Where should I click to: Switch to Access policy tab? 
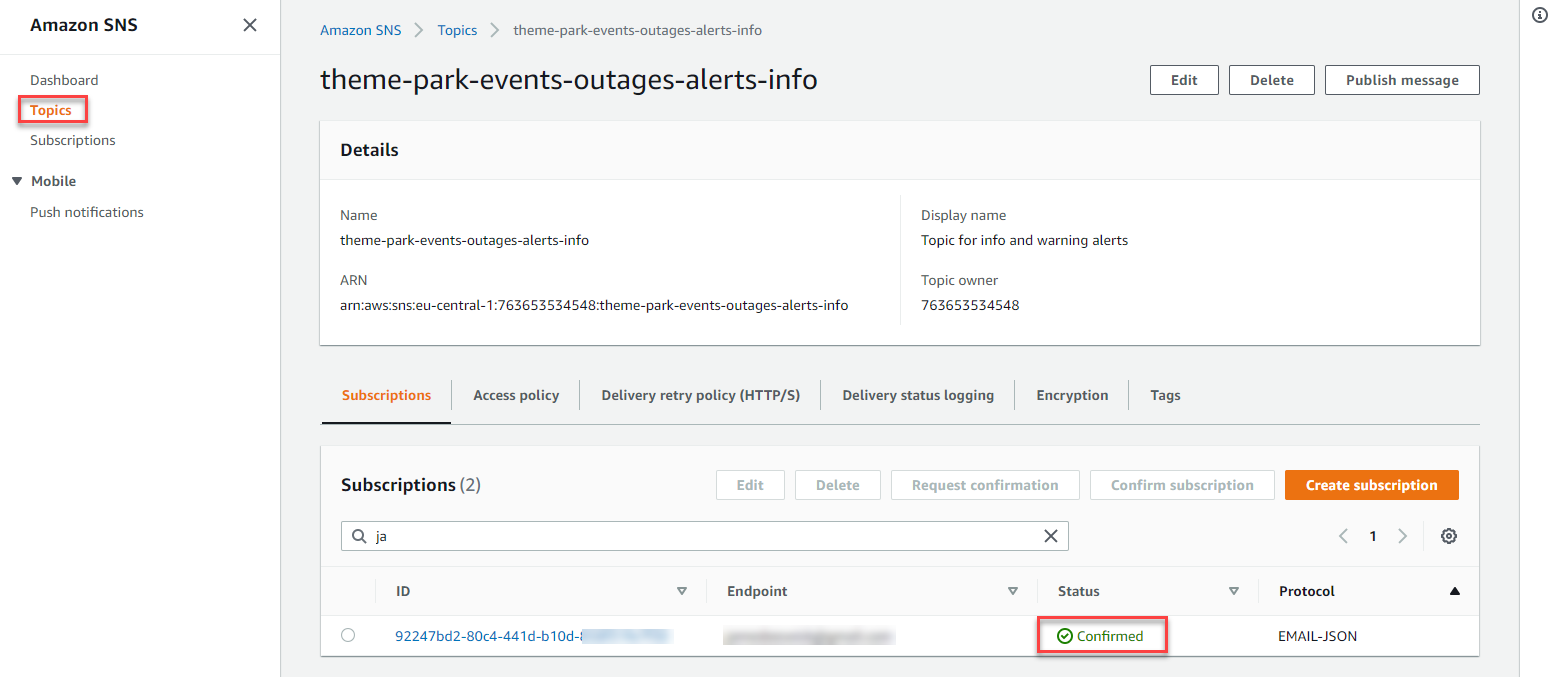[x=516, y=395]
